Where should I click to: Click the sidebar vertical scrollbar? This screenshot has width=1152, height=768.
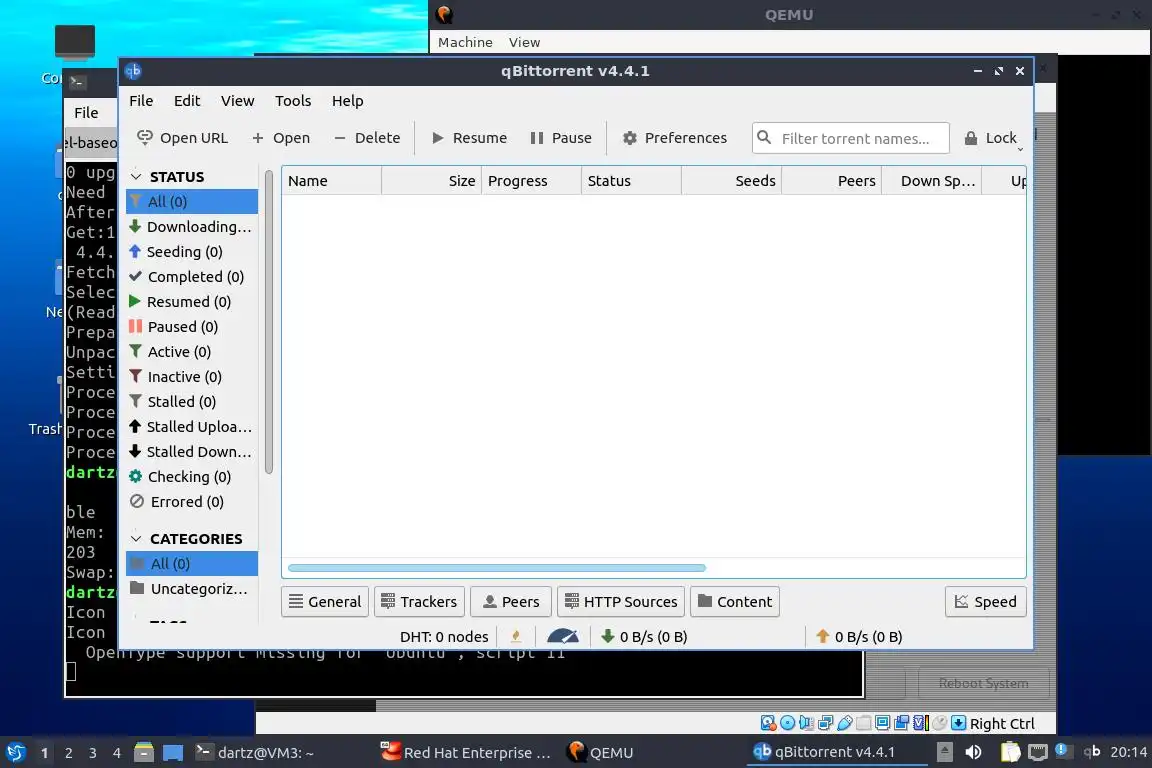click(268, 322)
